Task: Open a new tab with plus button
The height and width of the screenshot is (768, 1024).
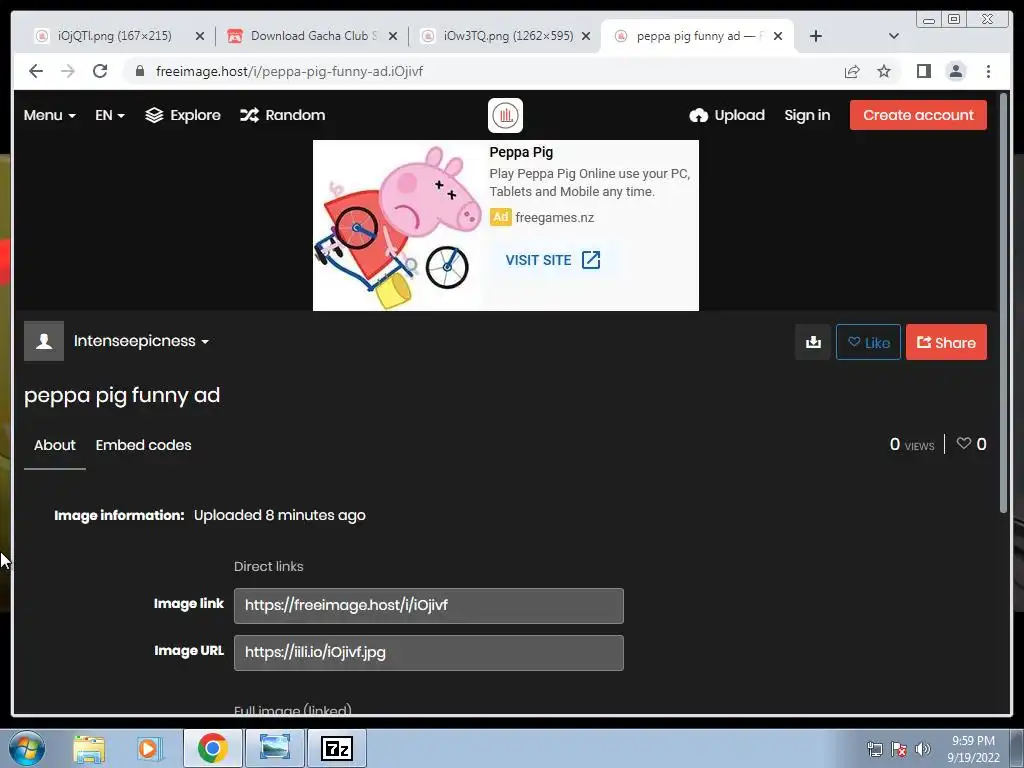Action: click(816, 36)
